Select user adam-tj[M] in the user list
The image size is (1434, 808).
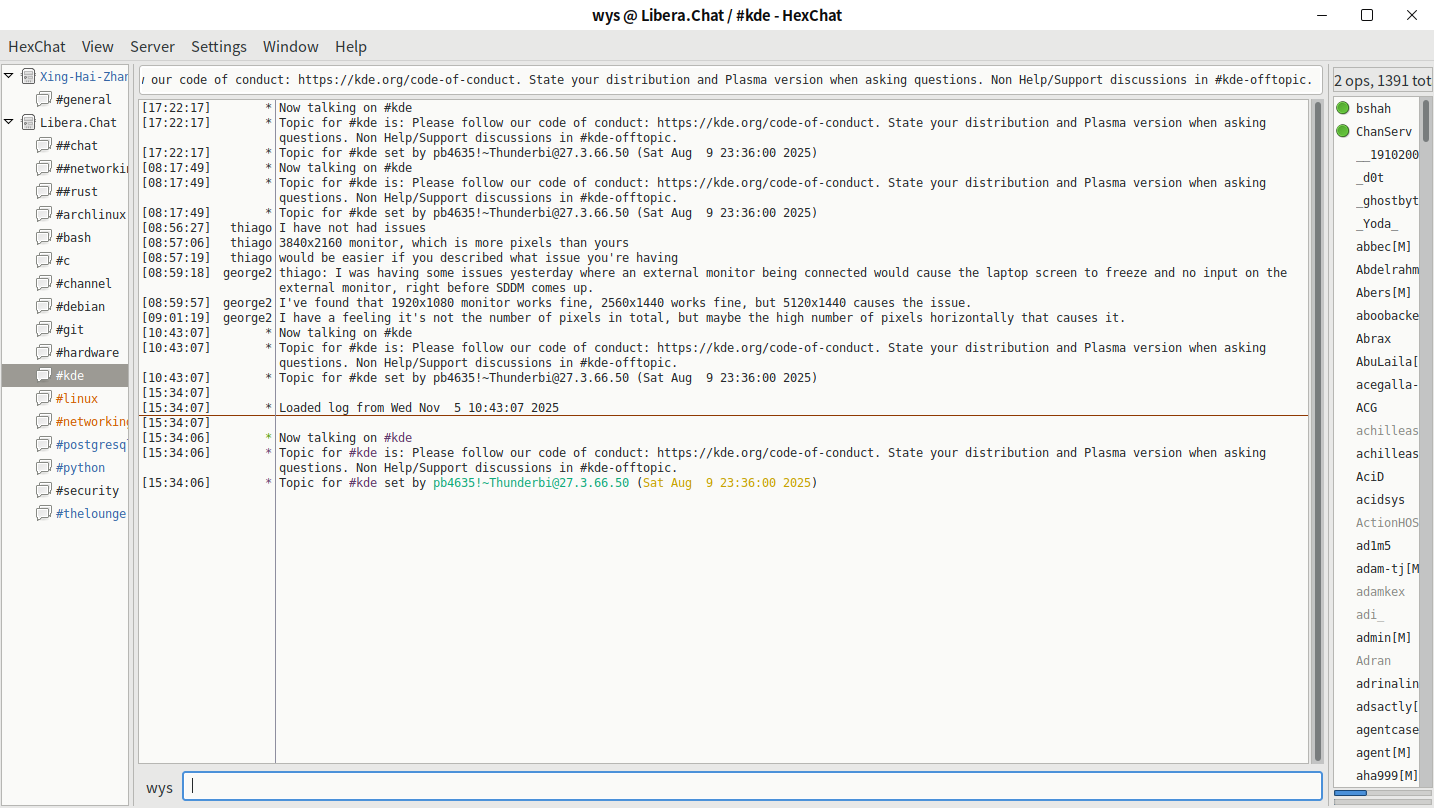point(1387,569)
